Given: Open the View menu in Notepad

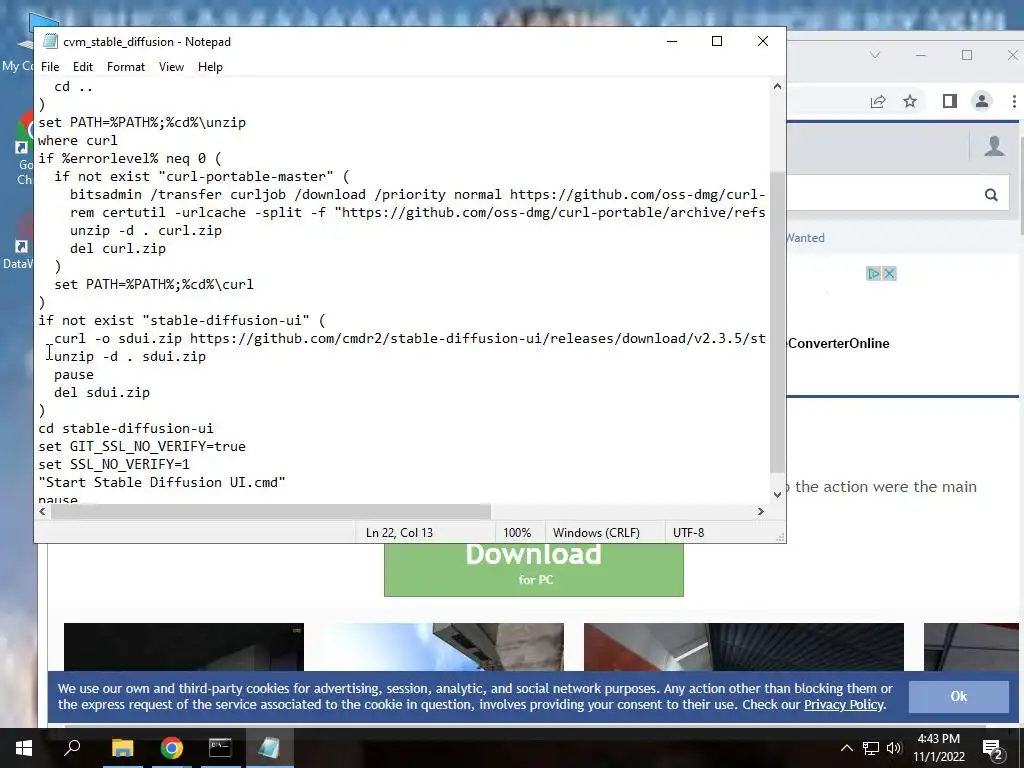Looking at the screenshot, I should click(171, 67).
